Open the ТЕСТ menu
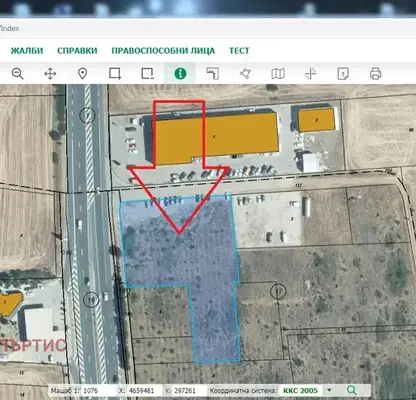 coord(239,51)
